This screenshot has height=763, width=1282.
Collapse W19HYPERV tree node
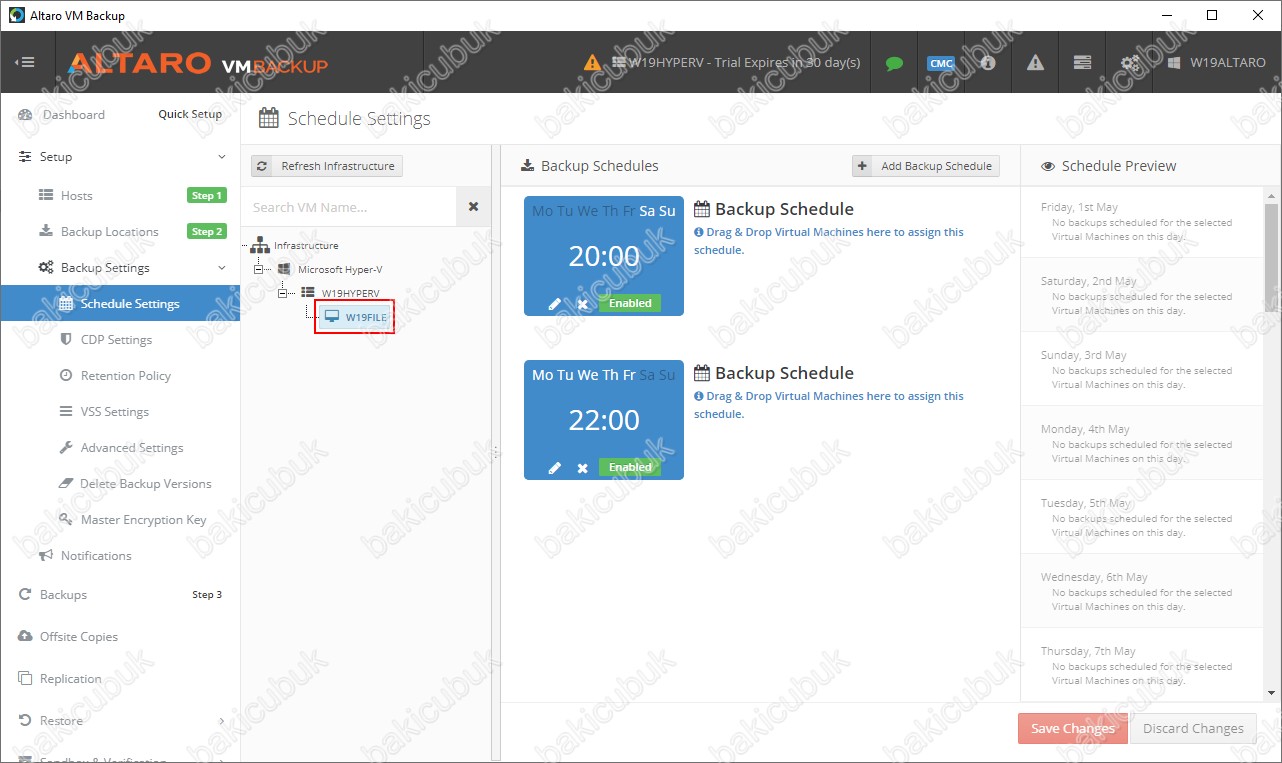[283, 293]
